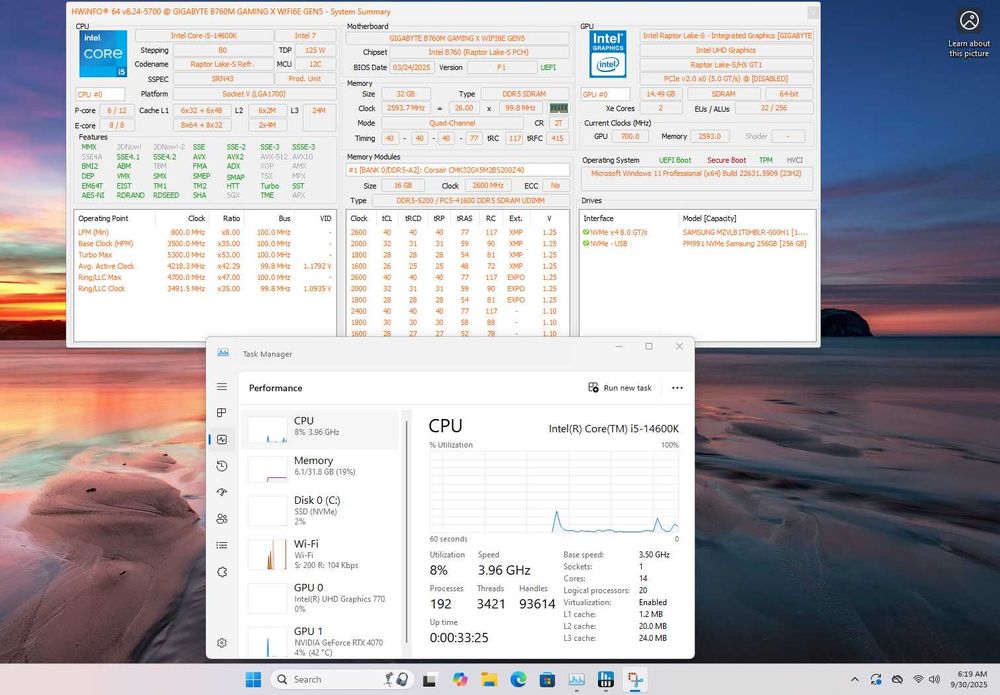
Task: Click the 3.96 GHz speed value
Action: point(504,570)
